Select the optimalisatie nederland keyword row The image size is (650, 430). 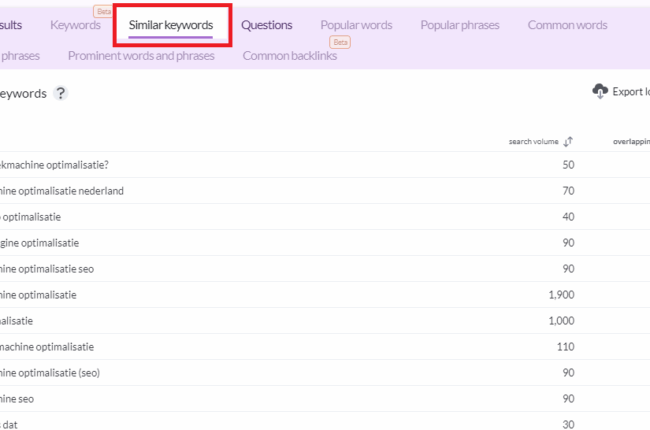pyautogui.click(x=325, y=191)
